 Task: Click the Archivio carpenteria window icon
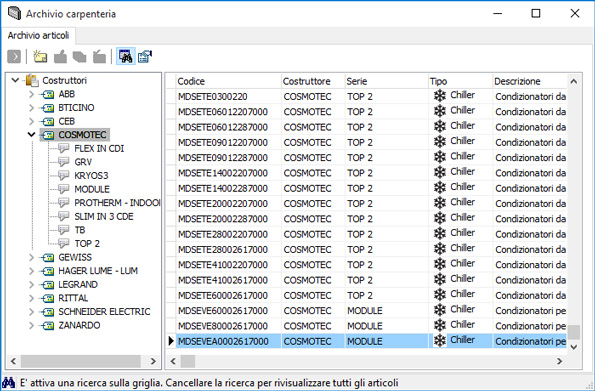(14, 13)
